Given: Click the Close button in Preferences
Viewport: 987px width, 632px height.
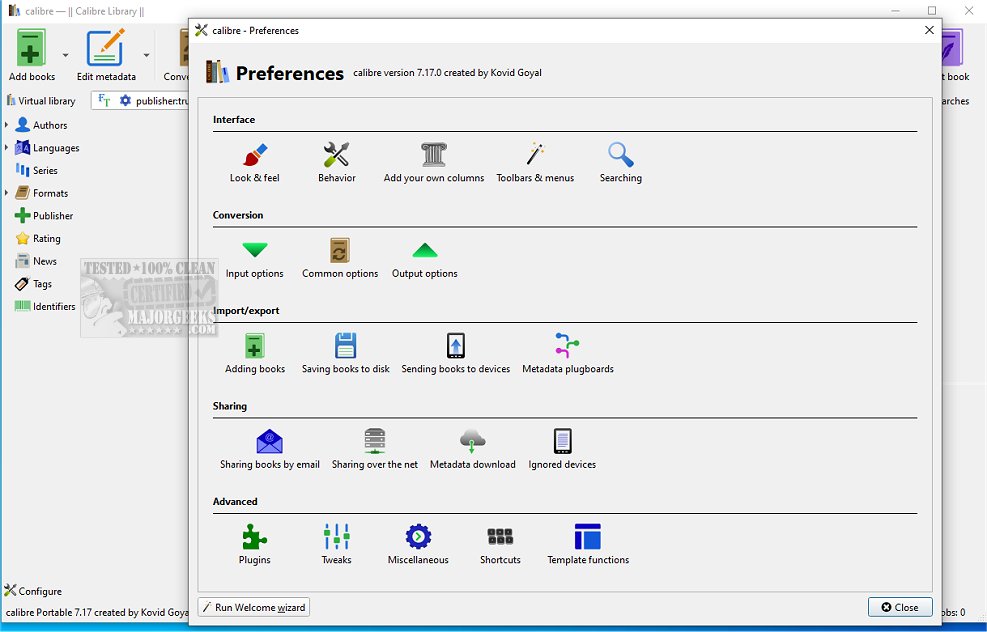Looking at the screenshot, I should coord(900,607).
